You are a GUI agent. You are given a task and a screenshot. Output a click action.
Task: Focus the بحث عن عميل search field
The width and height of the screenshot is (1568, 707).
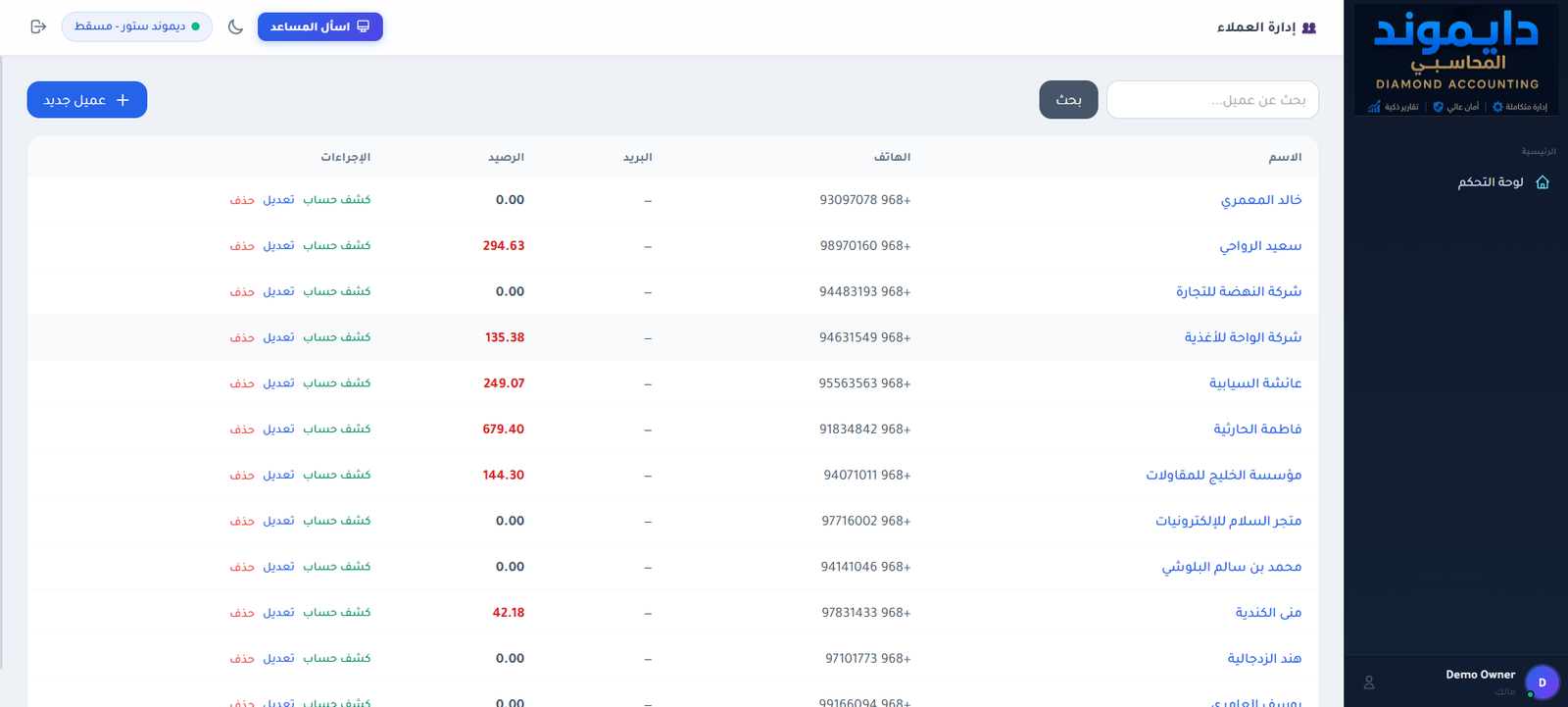click(1212, 100)
